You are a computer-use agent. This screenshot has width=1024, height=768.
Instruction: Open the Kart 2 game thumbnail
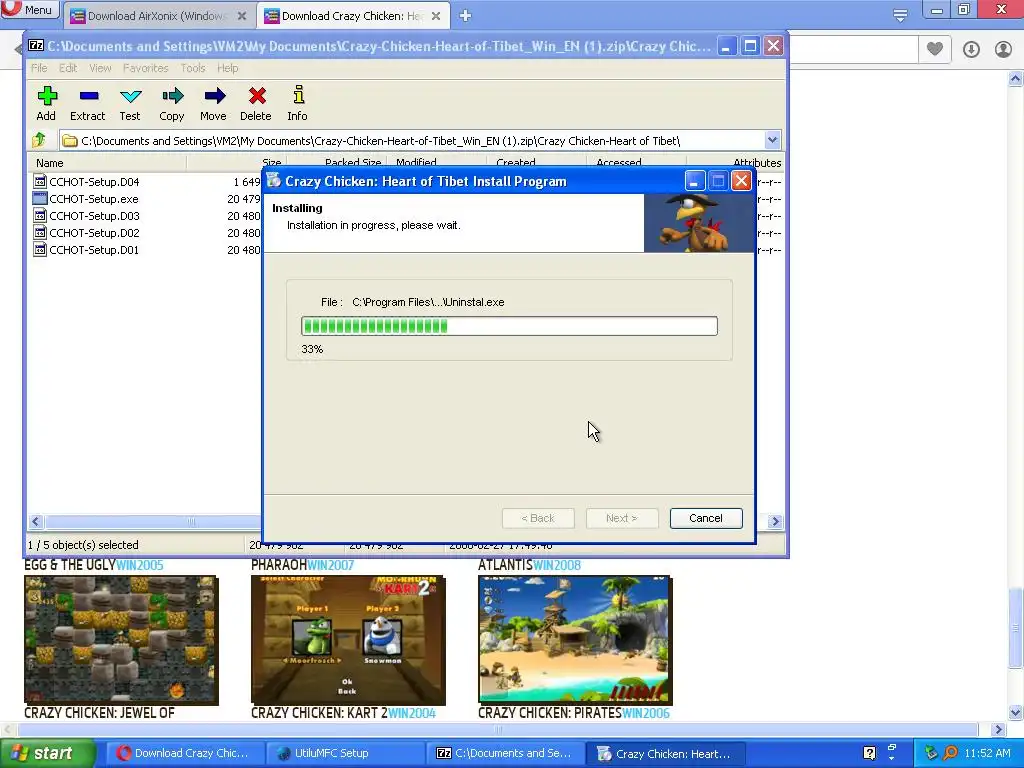tap(348, 639)
